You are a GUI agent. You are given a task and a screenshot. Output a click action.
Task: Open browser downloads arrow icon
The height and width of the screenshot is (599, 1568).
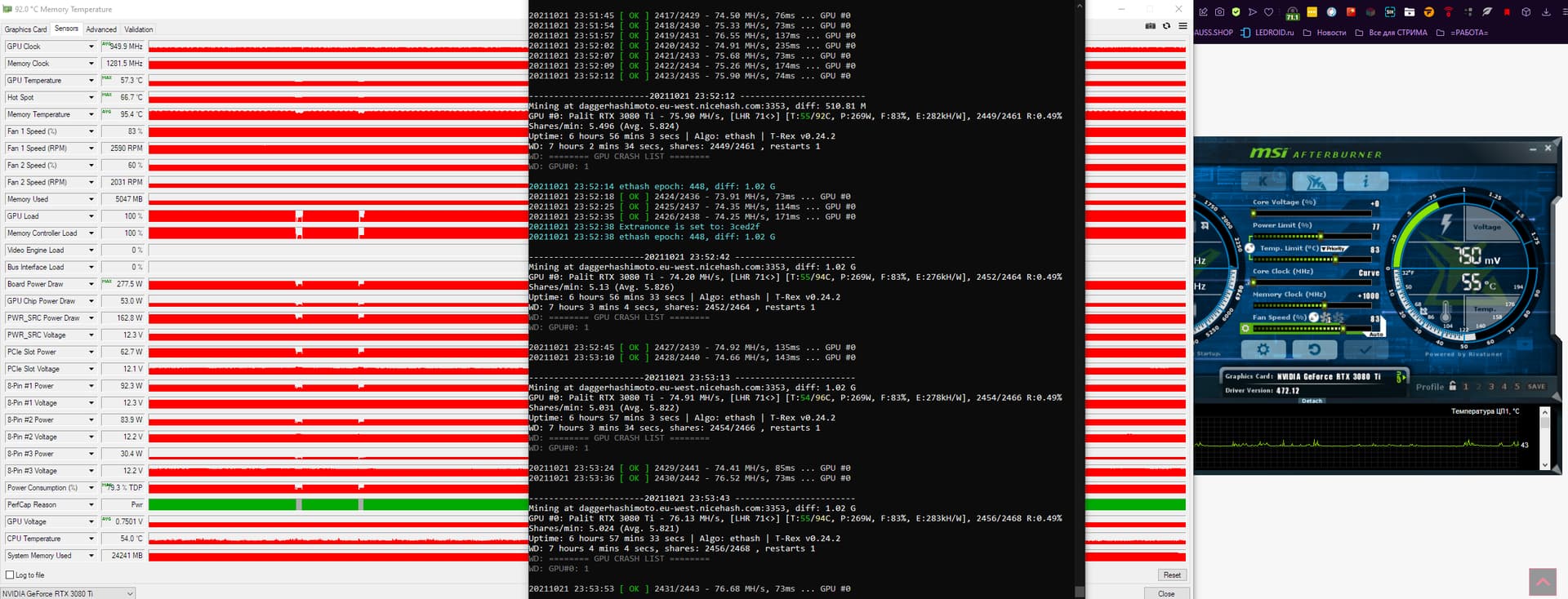point(1546,12)
